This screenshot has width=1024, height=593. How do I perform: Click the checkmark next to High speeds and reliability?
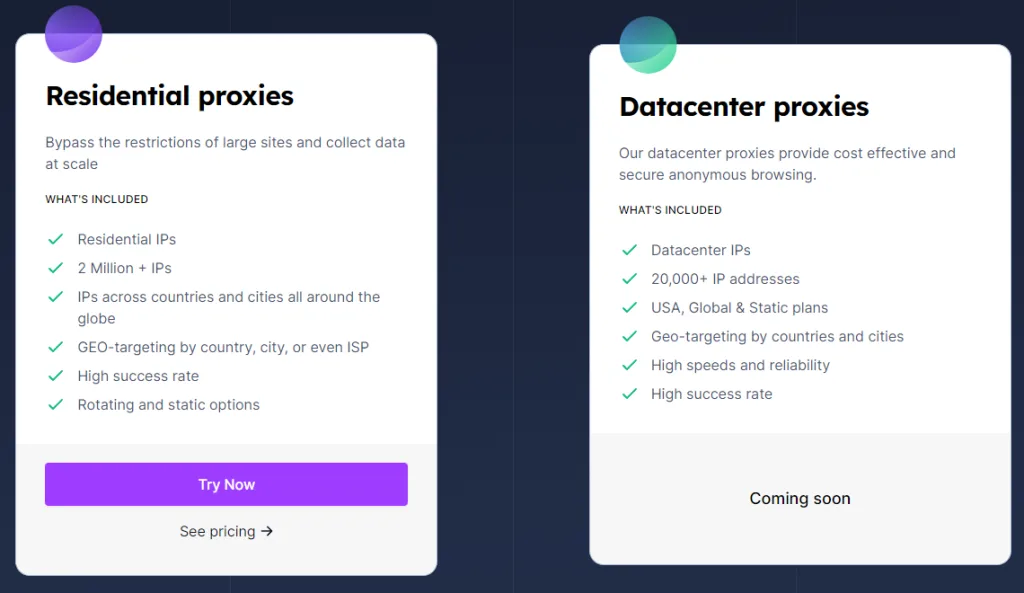click(x=629, y=365)
